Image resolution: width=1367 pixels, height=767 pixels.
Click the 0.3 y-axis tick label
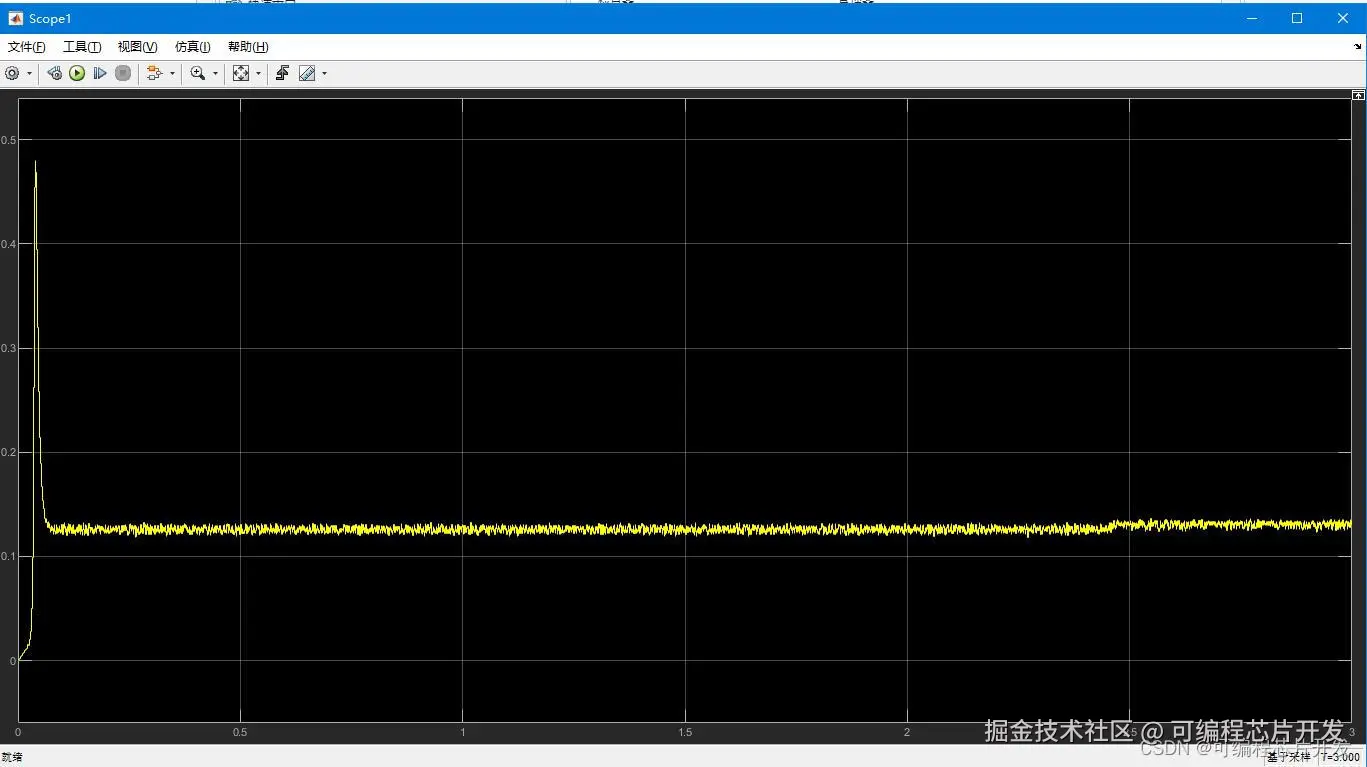click(9, 348)
